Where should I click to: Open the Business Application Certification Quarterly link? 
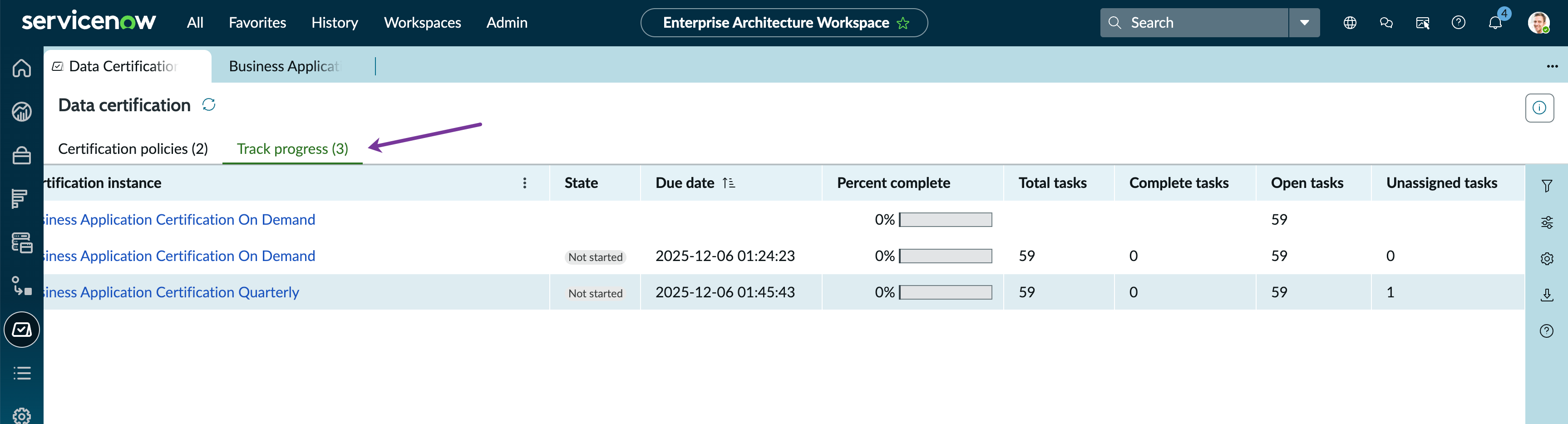172,293
